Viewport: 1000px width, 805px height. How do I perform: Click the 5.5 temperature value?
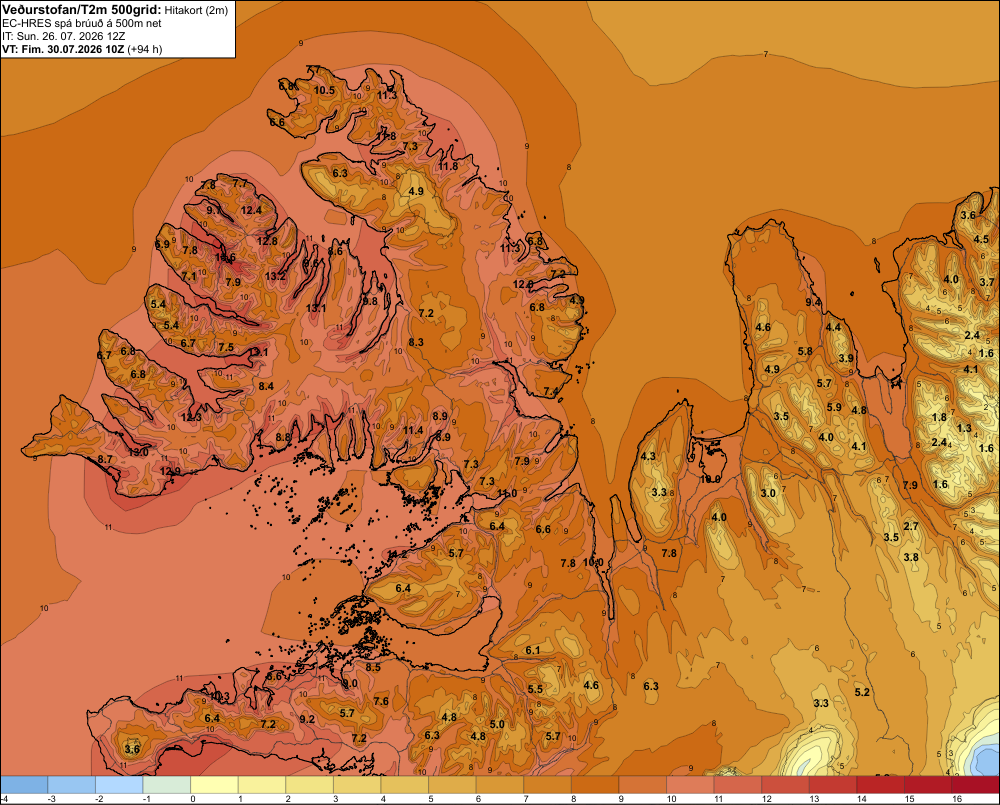(535, 689)
